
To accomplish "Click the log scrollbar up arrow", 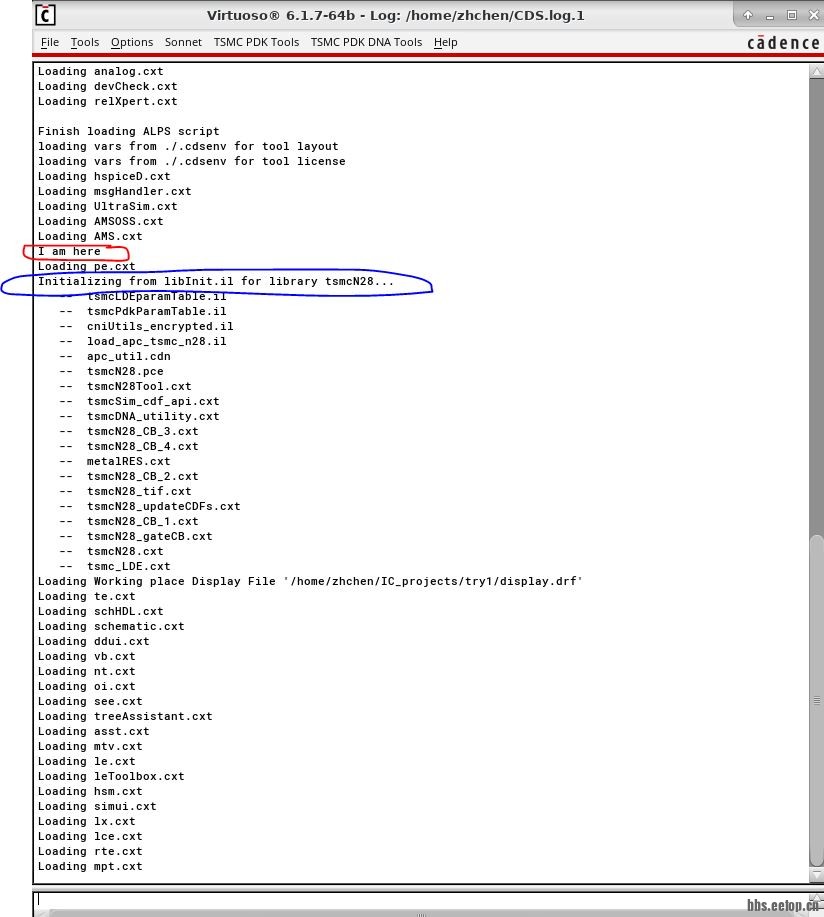I will (x=816, y=71).
